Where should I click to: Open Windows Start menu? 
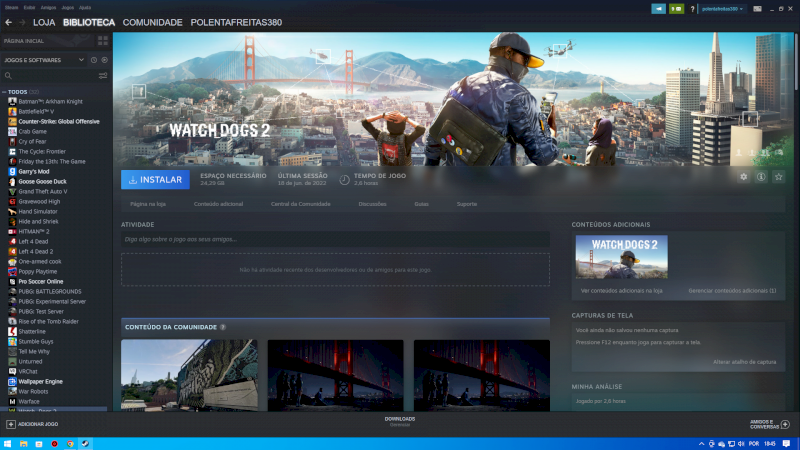click(7, 443)
